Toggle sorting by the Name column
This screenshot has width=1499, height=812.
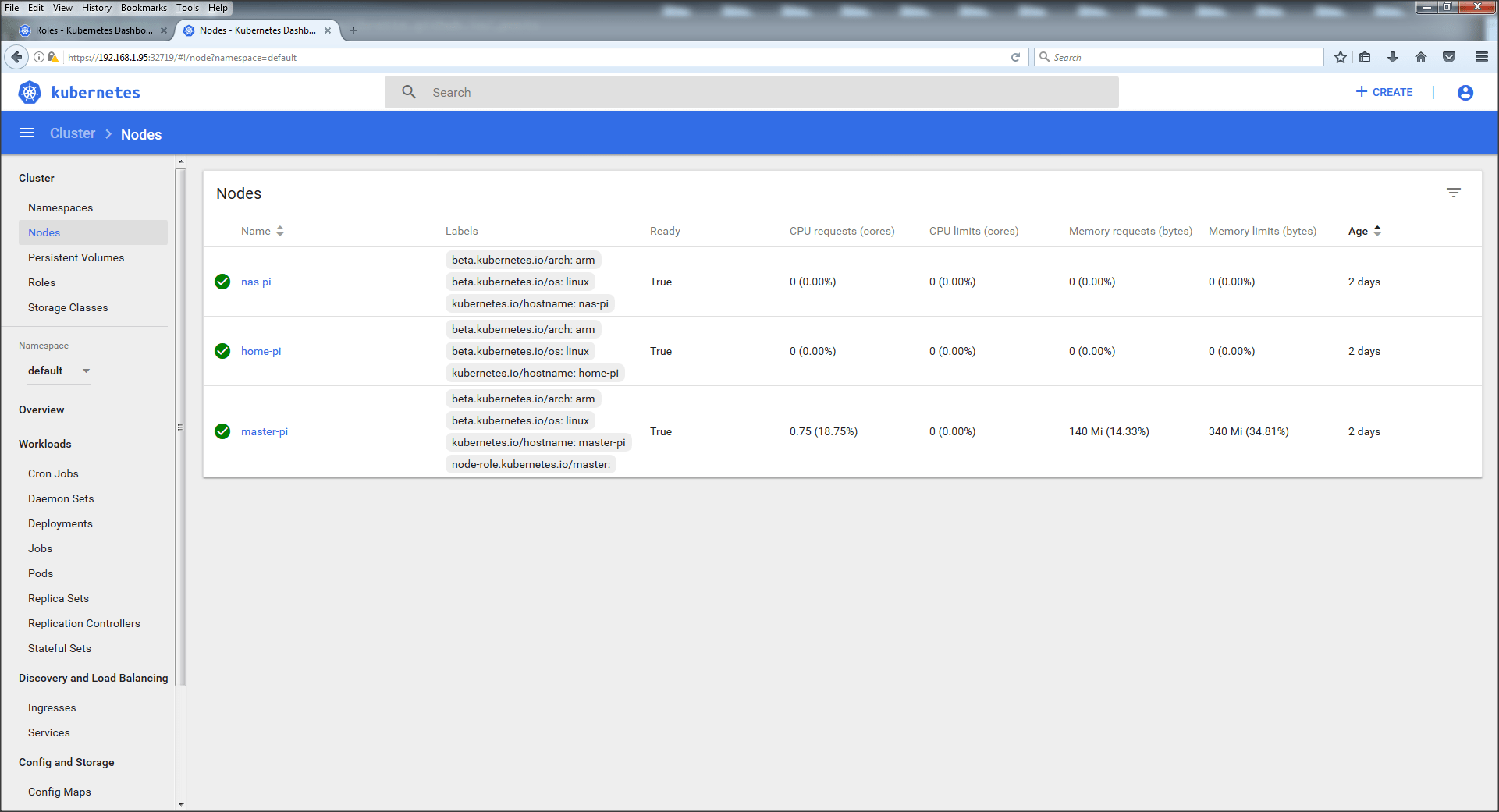point(281,231)
